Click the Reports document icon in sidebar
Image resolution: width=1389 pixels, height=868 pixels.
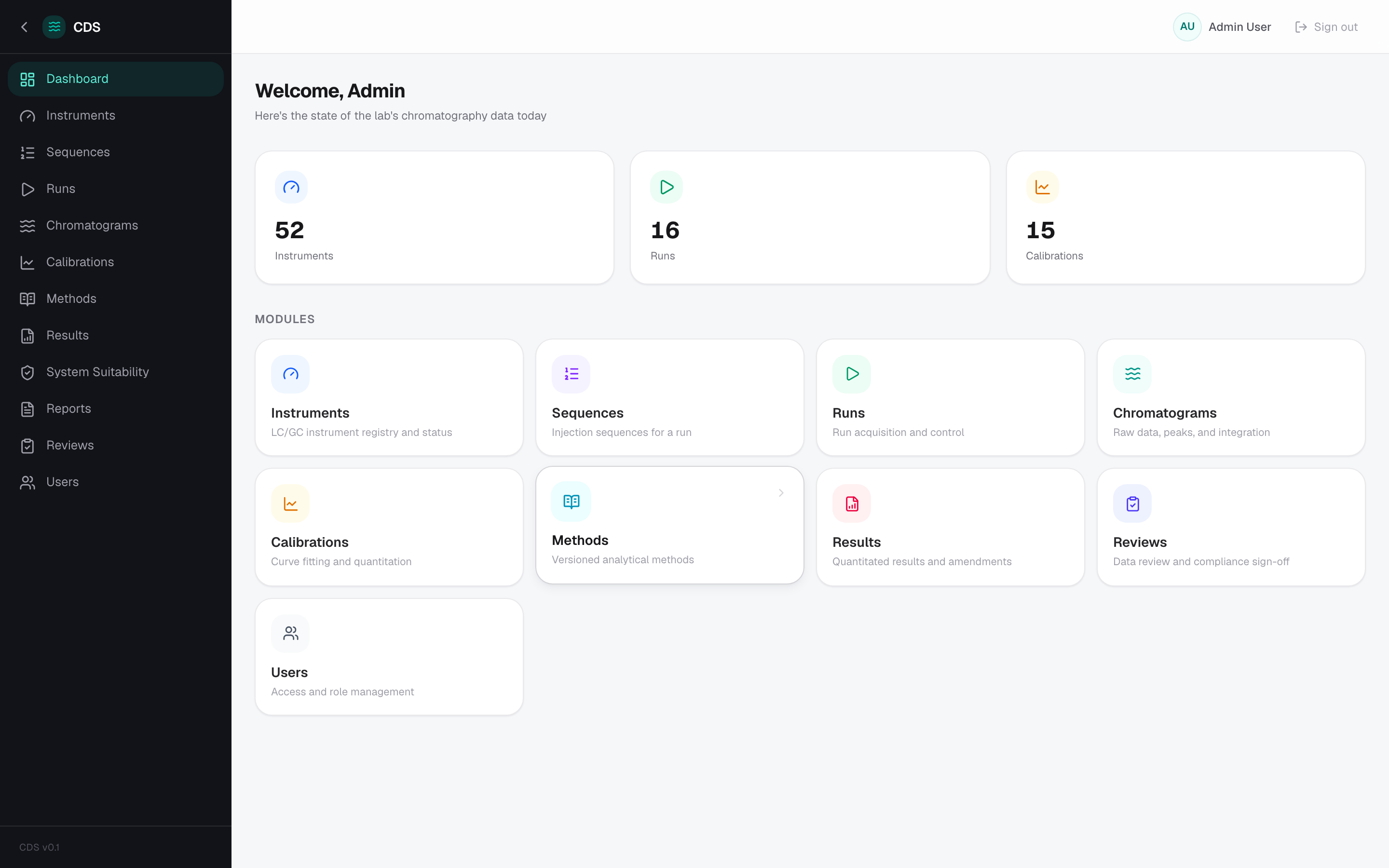(27, 409)
